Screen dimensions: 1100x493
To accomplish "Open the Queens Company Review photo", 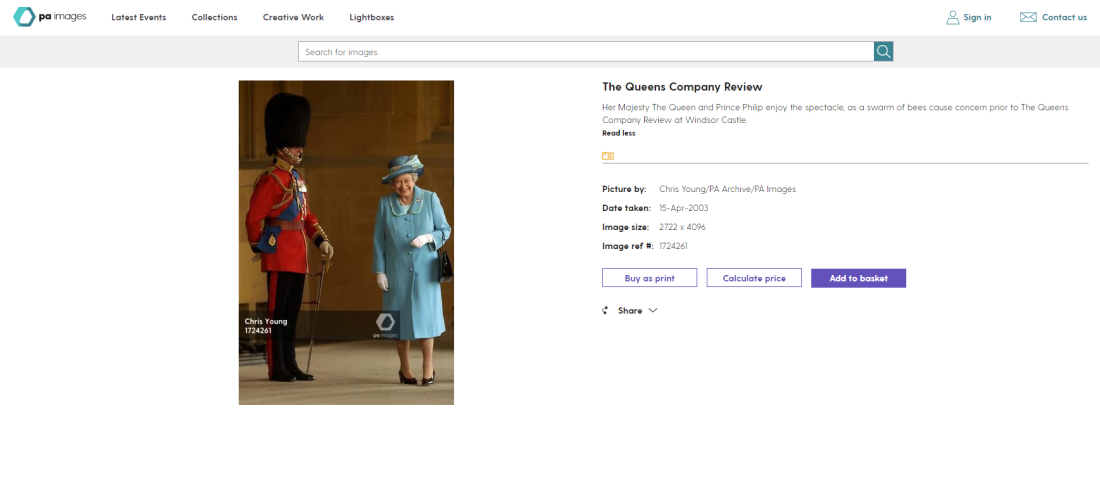I will [x=346, y=243].
